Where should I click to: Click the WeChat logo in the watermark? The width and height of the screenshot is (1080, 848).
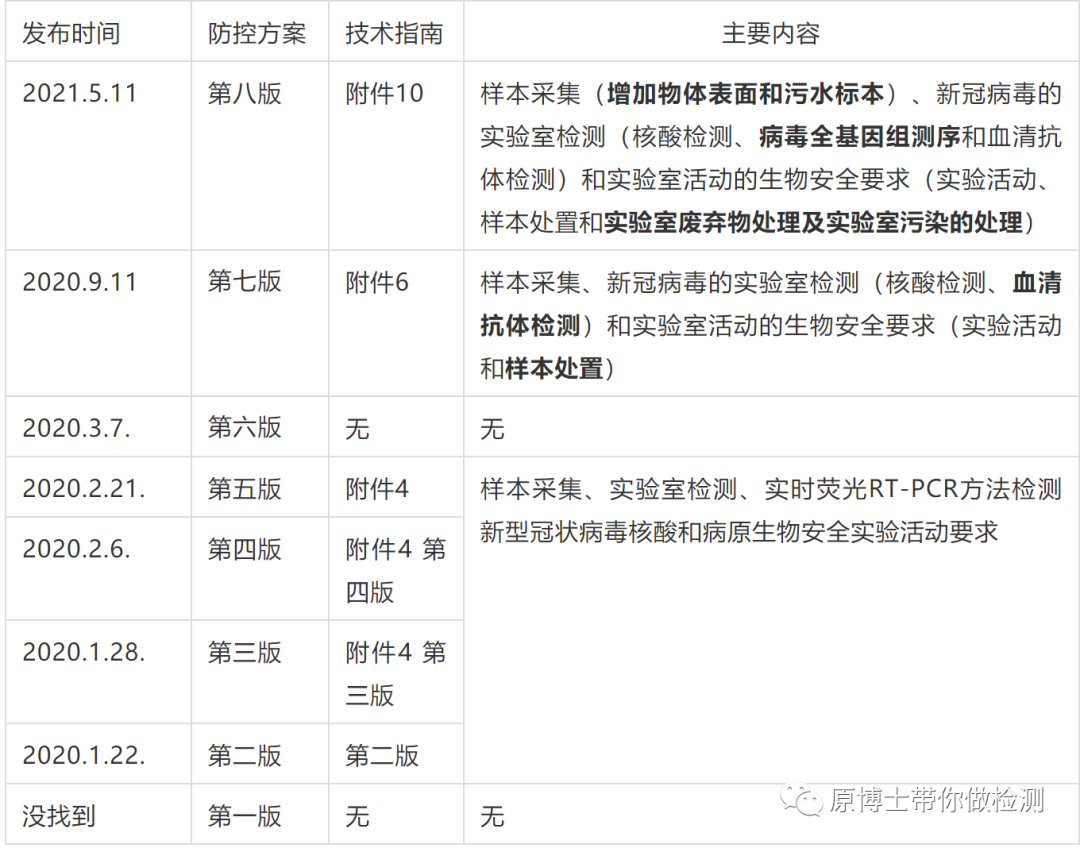click(x=803, y=798)
